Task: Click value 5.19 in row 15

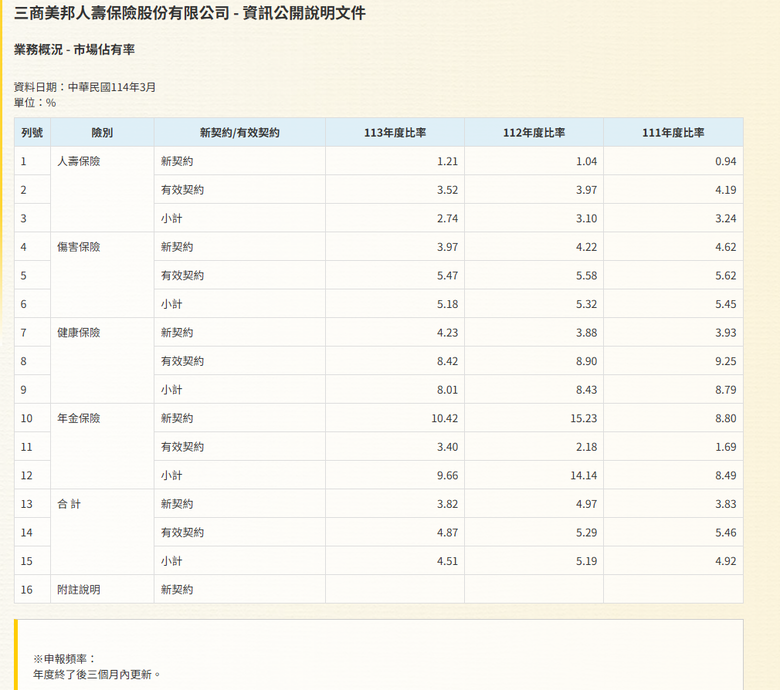Action: click(x=586, y=561)
